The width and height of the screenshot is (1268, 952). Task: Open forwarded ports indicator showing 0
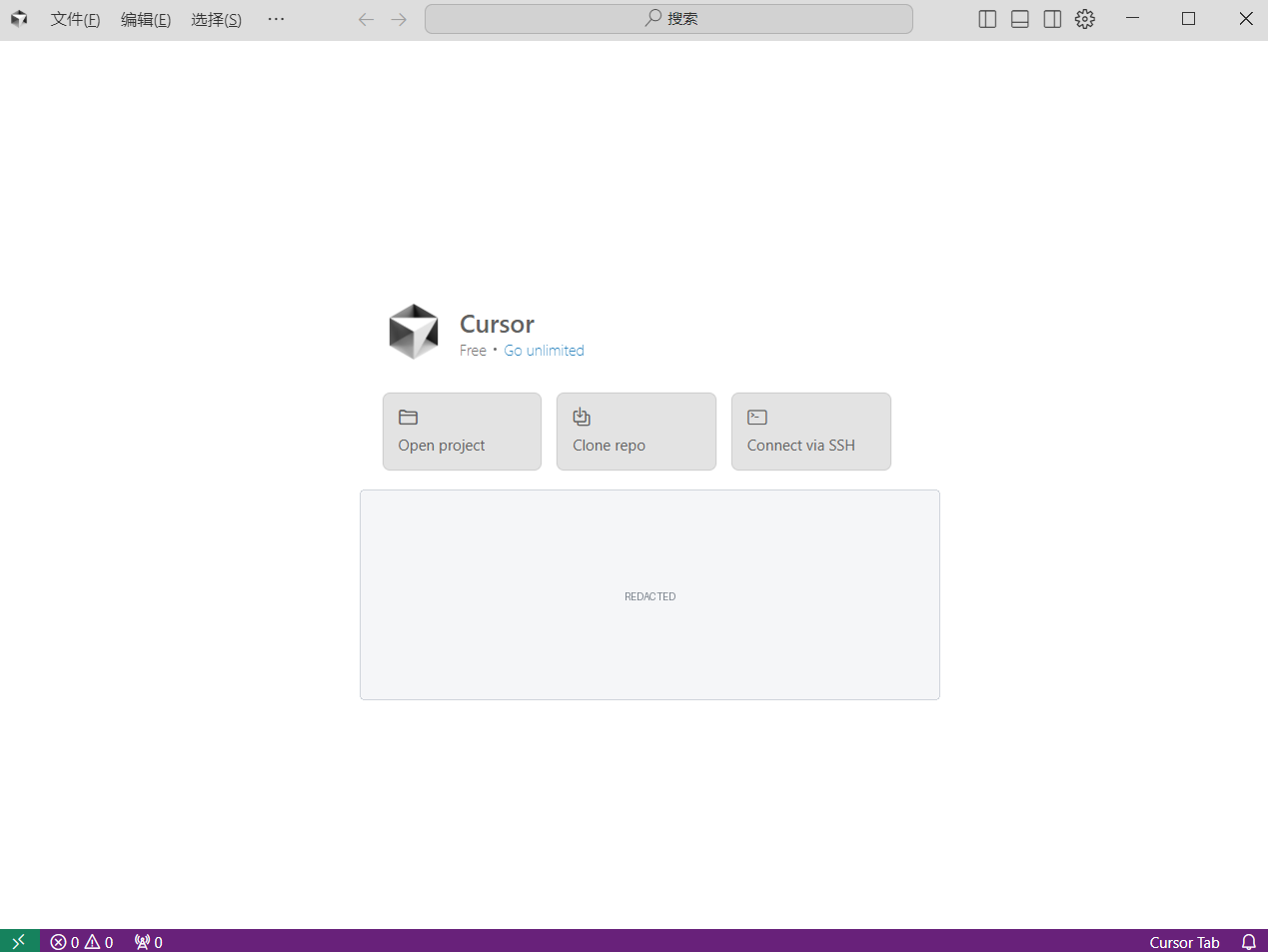(x=149, y=941)
